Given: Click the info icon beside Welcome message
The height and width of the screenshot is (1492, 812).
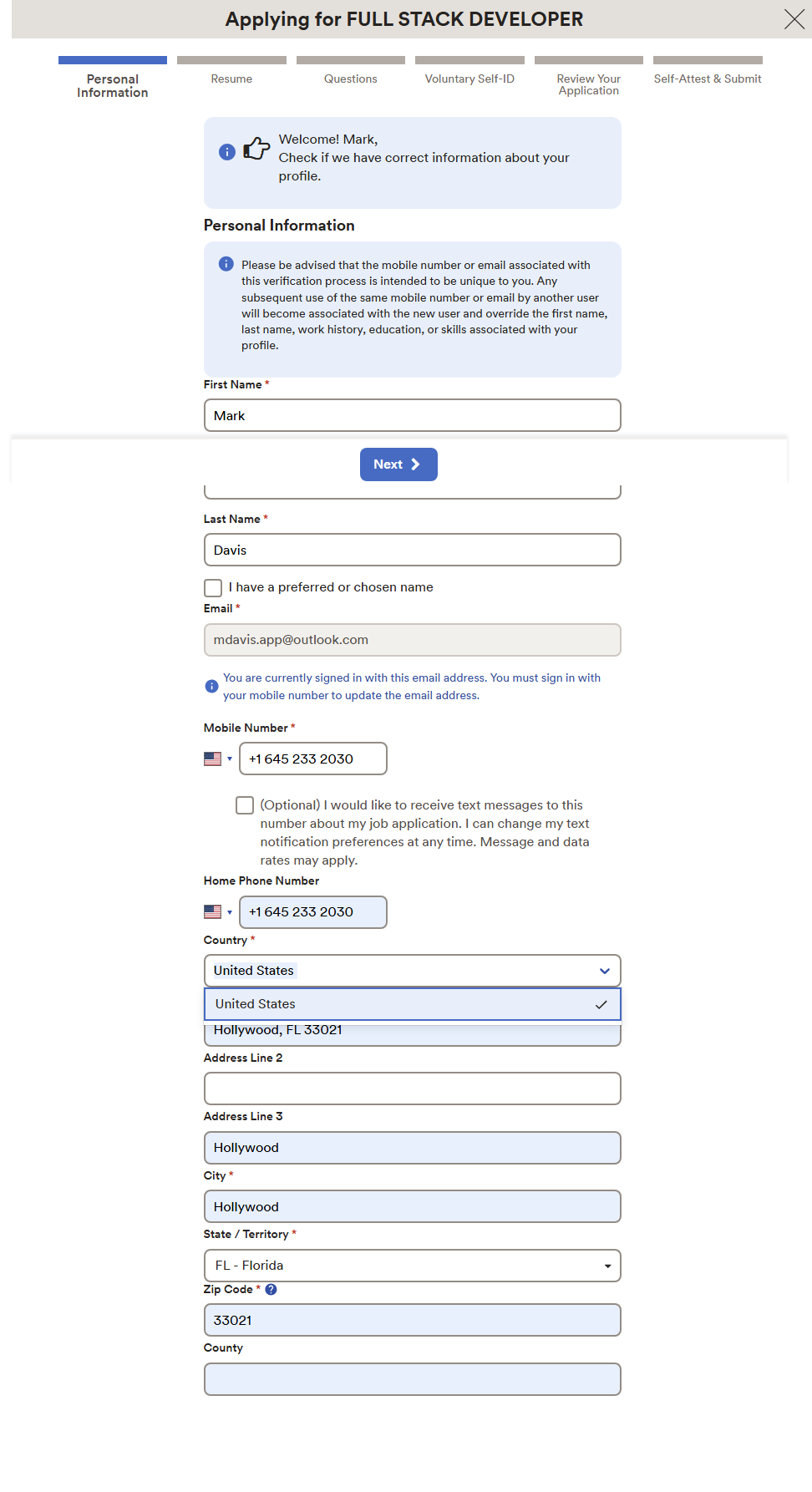Looking at the screenshot, I should click(x=226, y=152).
